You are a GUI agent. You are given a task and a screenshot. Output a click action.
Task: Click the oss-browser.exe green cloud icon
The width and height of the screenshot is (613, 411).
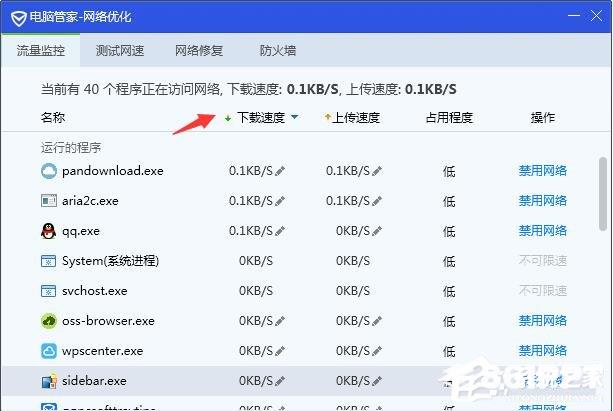point(49,321)
